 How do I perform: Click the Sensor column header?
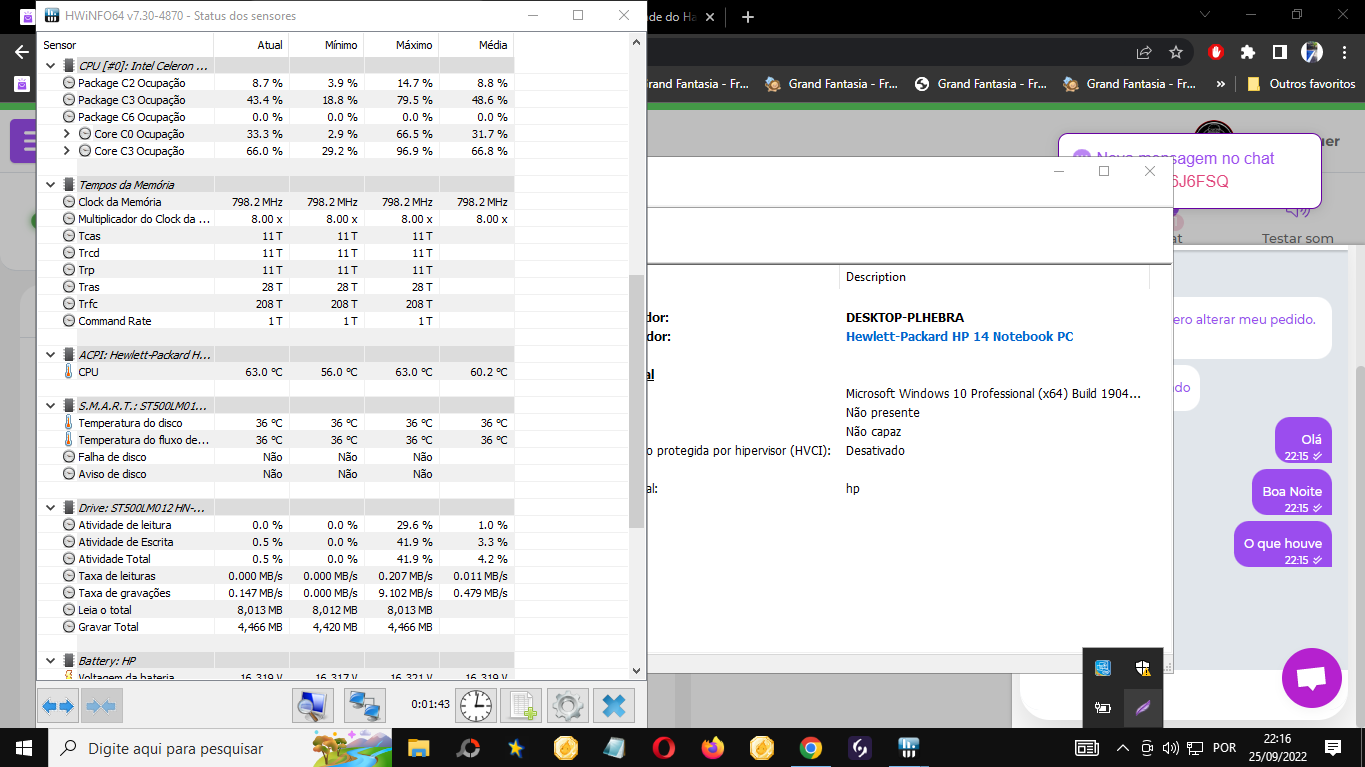coord(125,45)
